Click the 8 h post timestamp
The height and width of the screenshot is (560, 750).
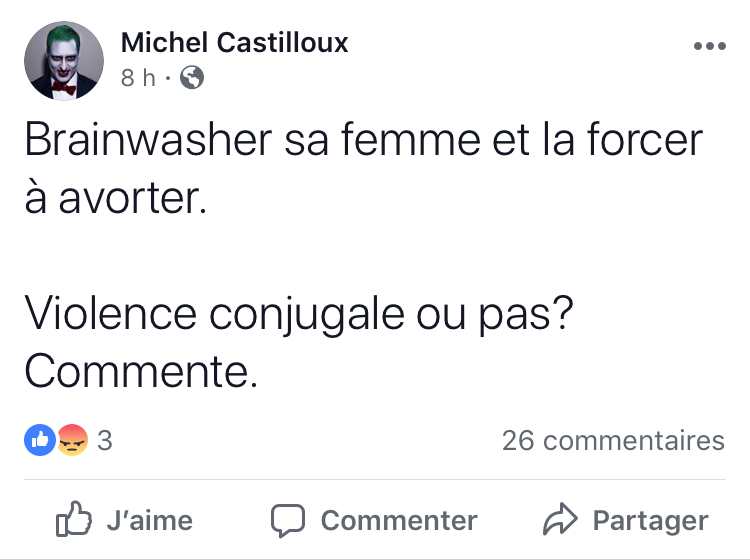pos(138,77)
